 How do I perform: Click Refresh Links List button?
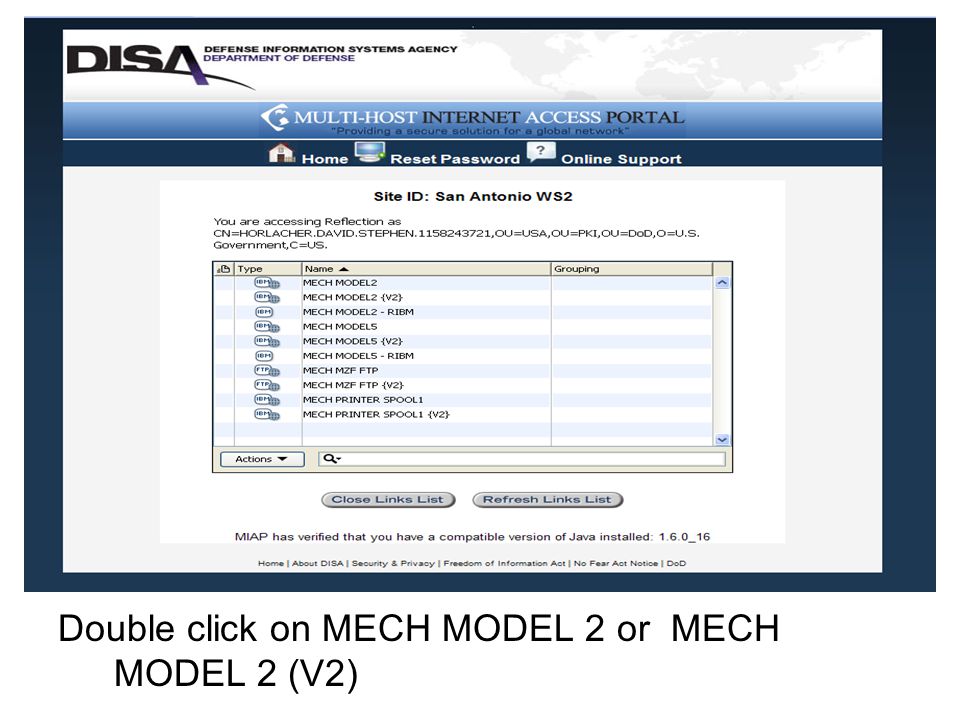point(547,500)
